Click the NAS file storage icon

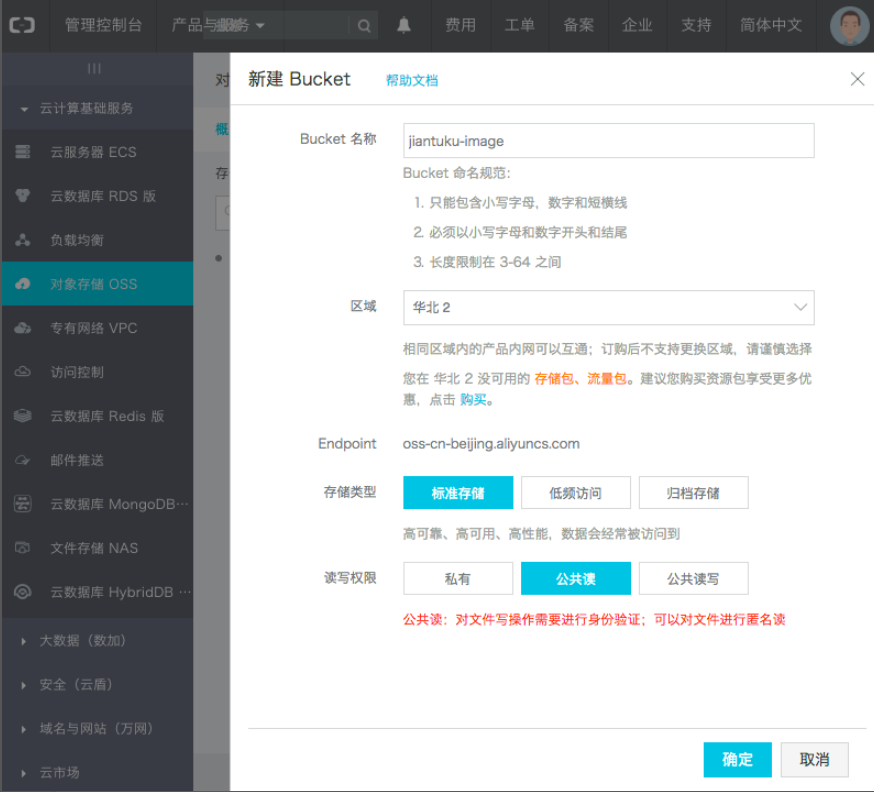(x=22, y=548)
